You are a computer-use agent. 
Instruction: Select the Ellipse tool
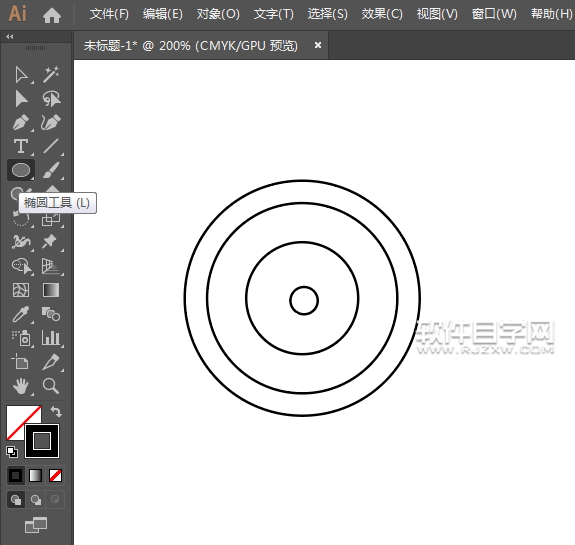coord(21,170)
